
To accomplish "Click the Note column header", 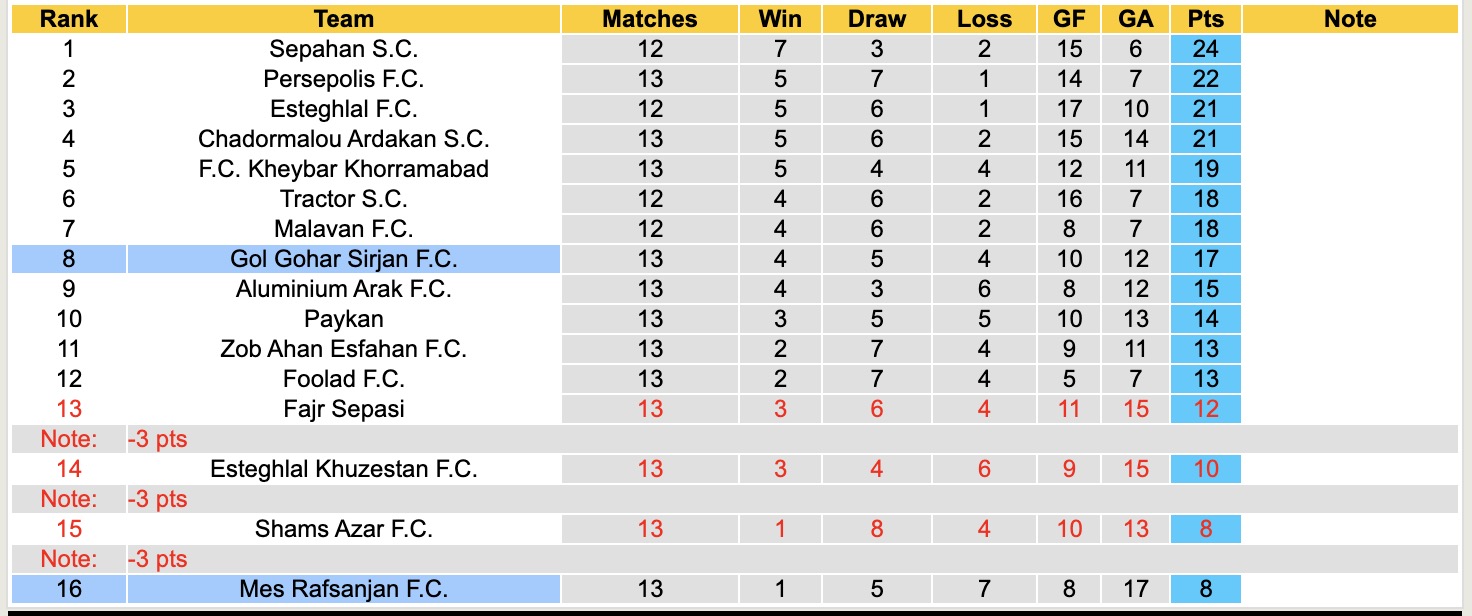I will tap(1350, 19).
